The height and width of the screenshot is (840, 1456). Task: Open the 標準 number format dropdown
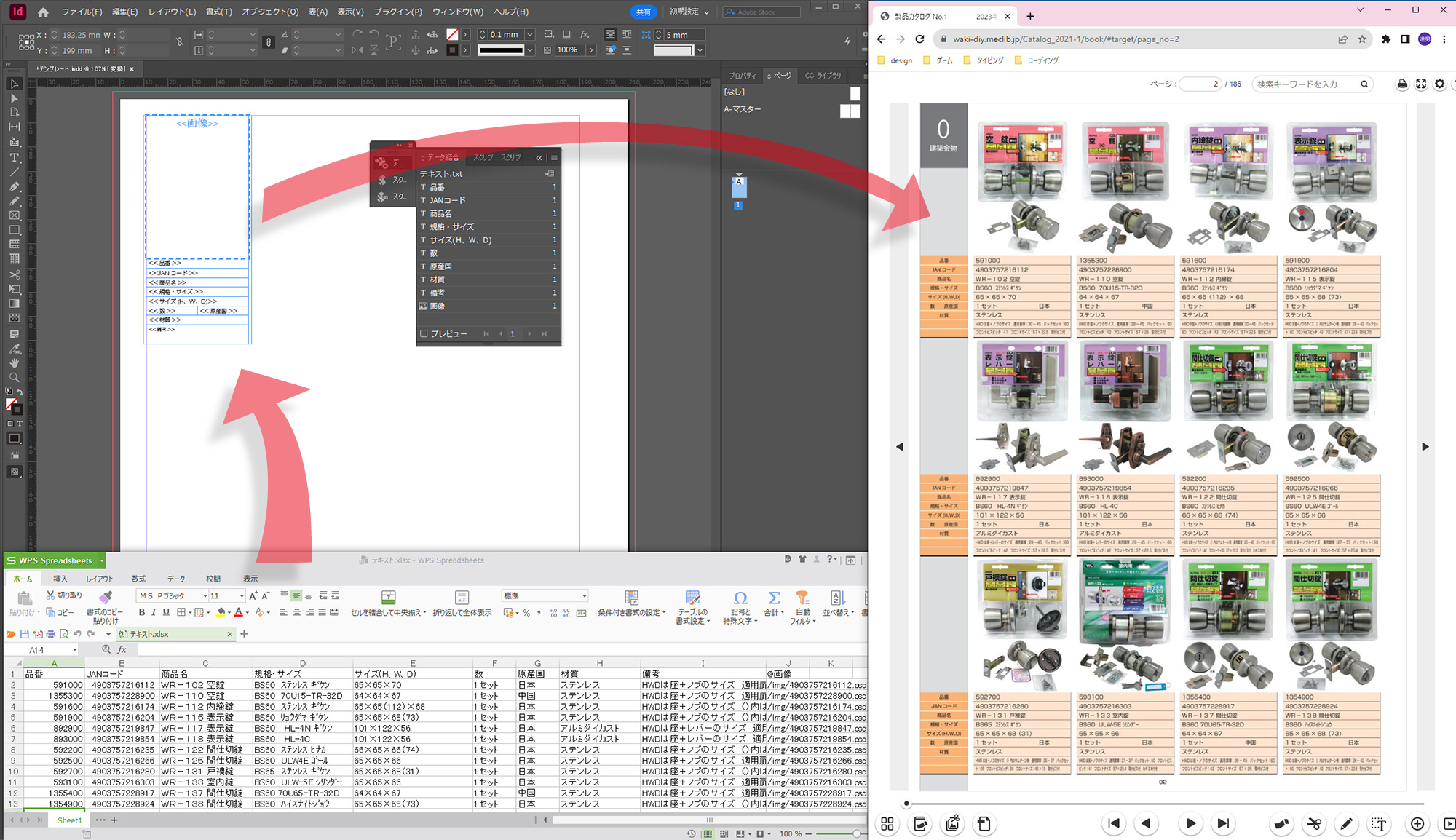[584, 596]
